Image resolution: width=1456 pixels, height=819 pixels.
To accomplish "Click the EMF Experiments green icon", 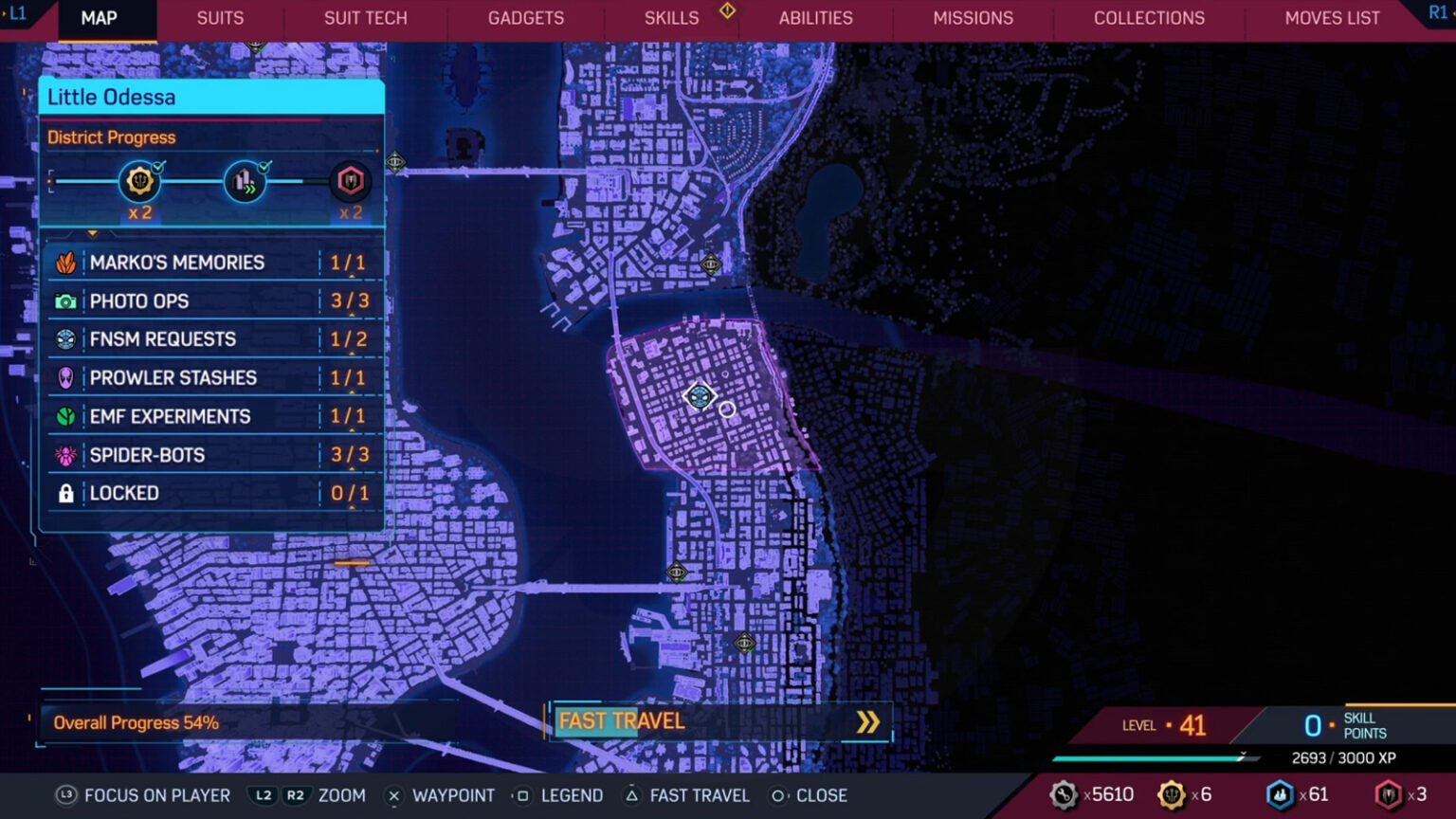I will click(x=65, y=416).
